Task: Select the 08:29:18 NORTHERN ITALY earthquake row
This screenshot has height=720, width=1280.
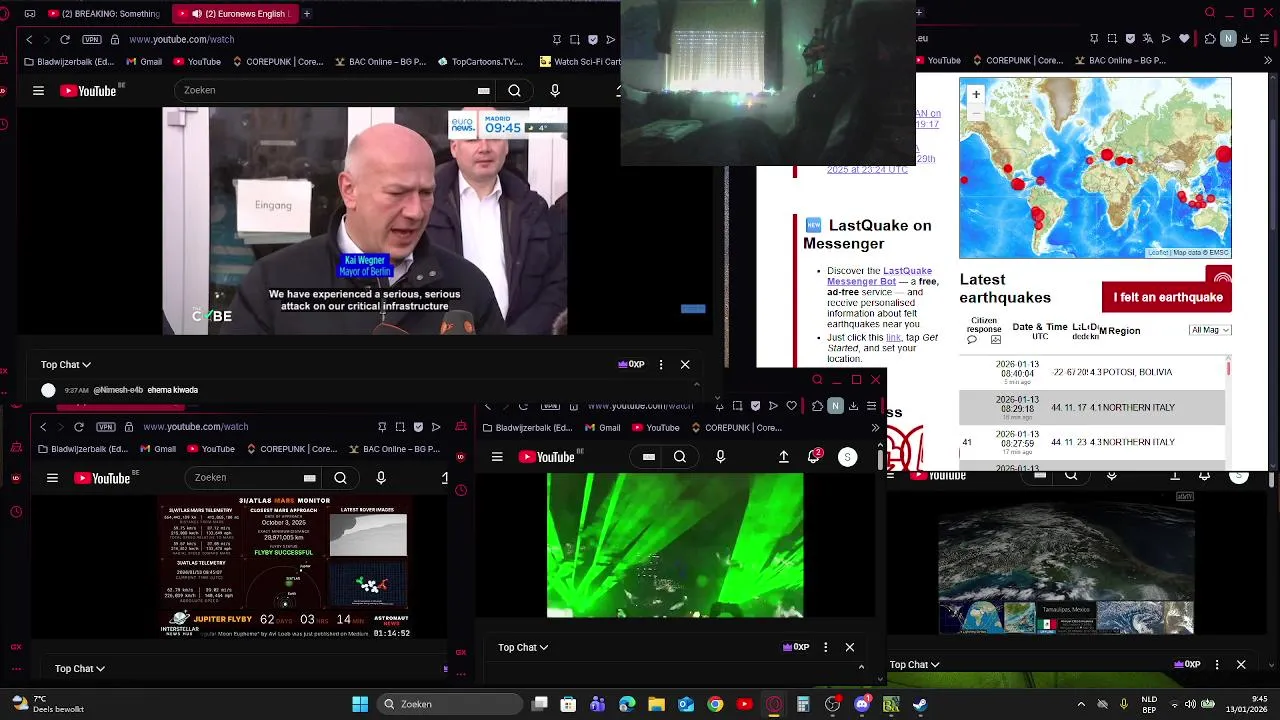Action: [1092, 407]
